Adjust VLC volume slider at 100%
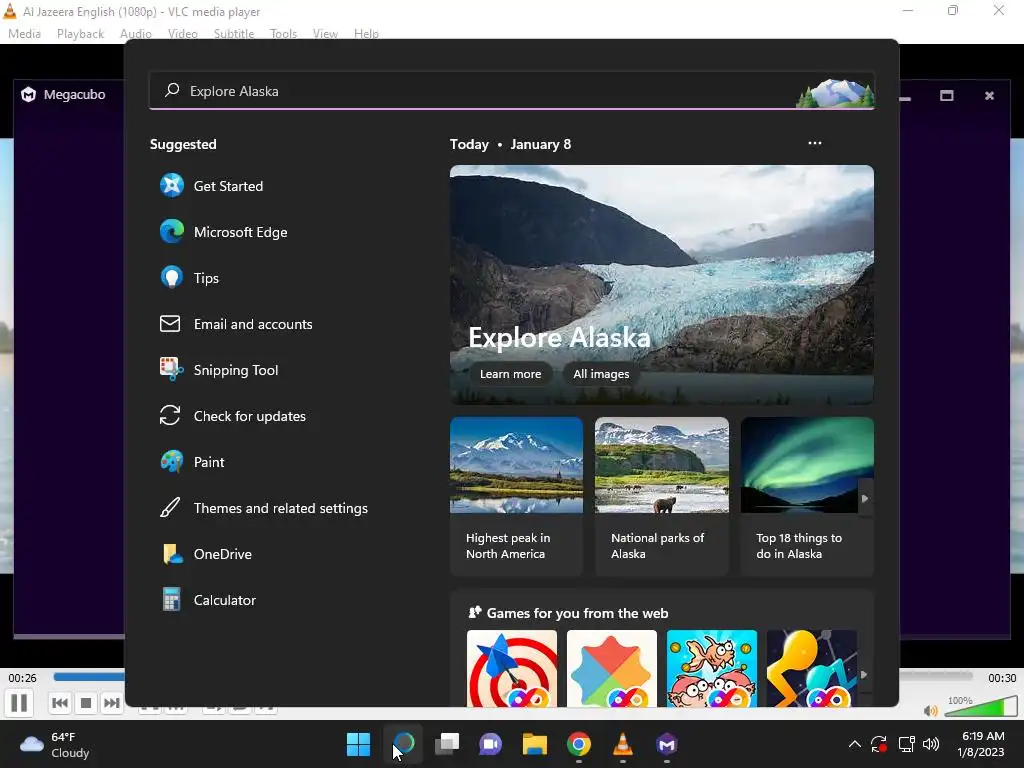 point(982,706)
